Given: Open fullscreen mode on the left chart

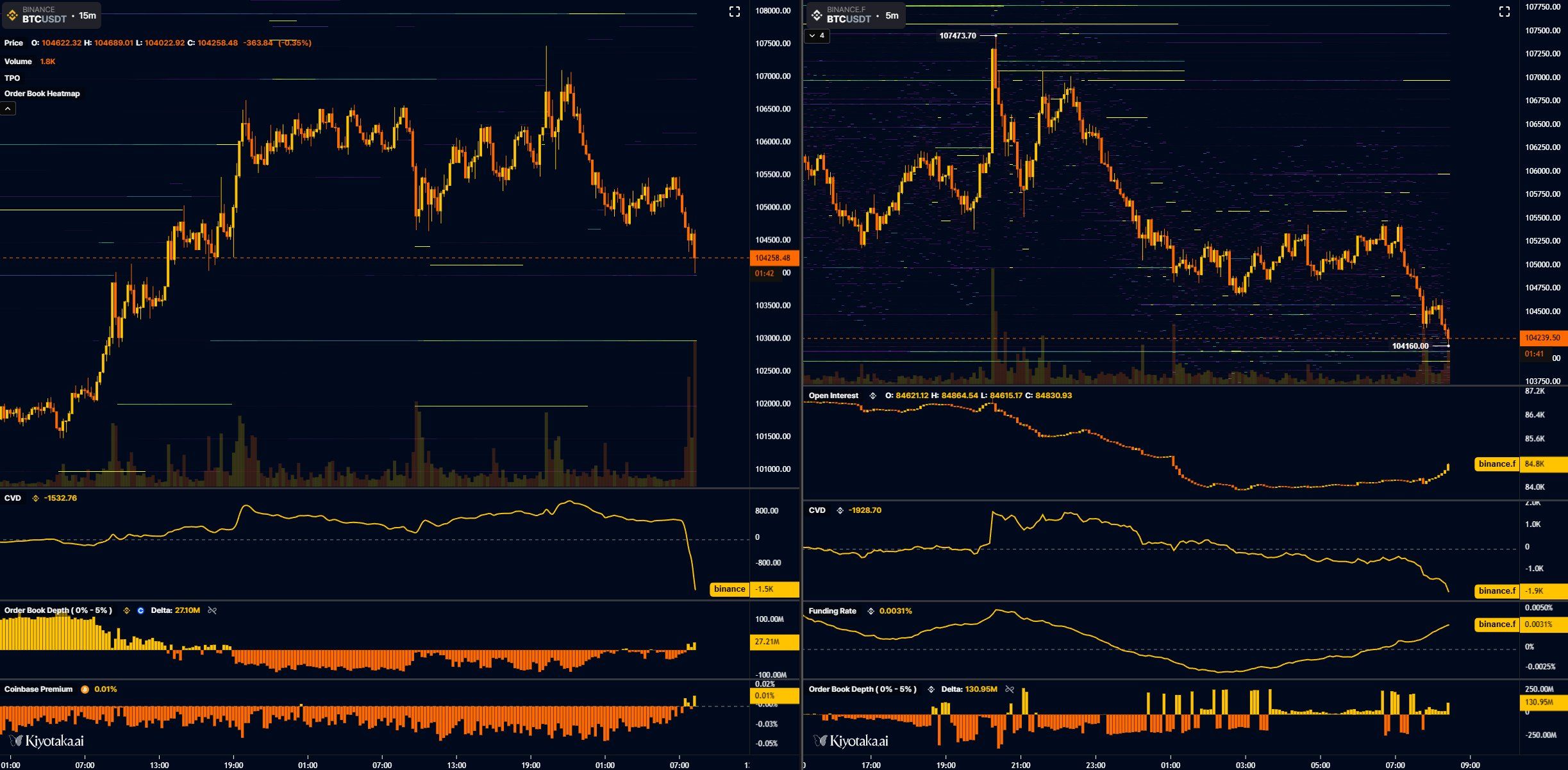Looking at the screenshot, I should point(735,12).
